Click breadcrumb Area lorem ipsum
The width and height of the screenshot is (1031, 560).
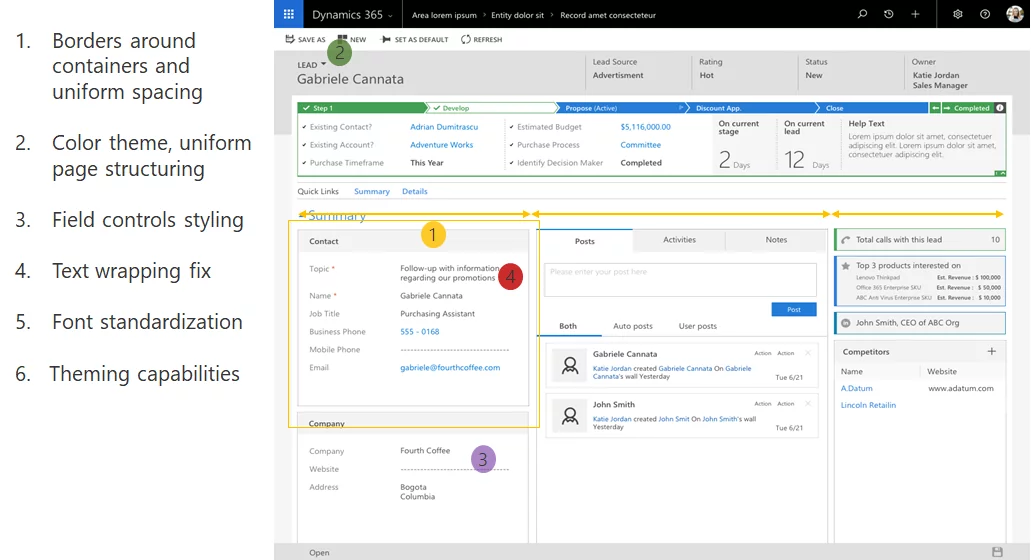(x=444, y=15)
